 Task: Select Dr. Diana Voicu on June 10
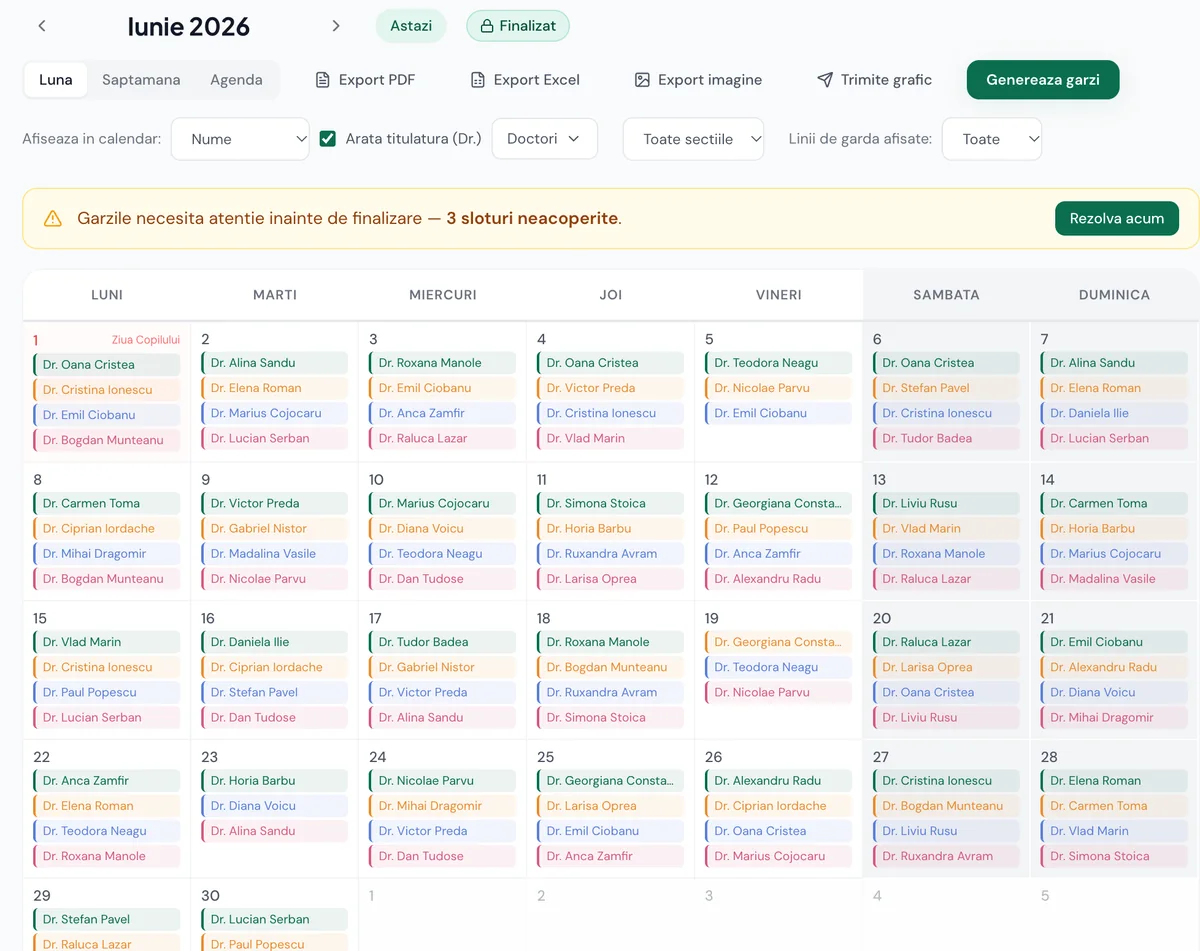[442, 529]
